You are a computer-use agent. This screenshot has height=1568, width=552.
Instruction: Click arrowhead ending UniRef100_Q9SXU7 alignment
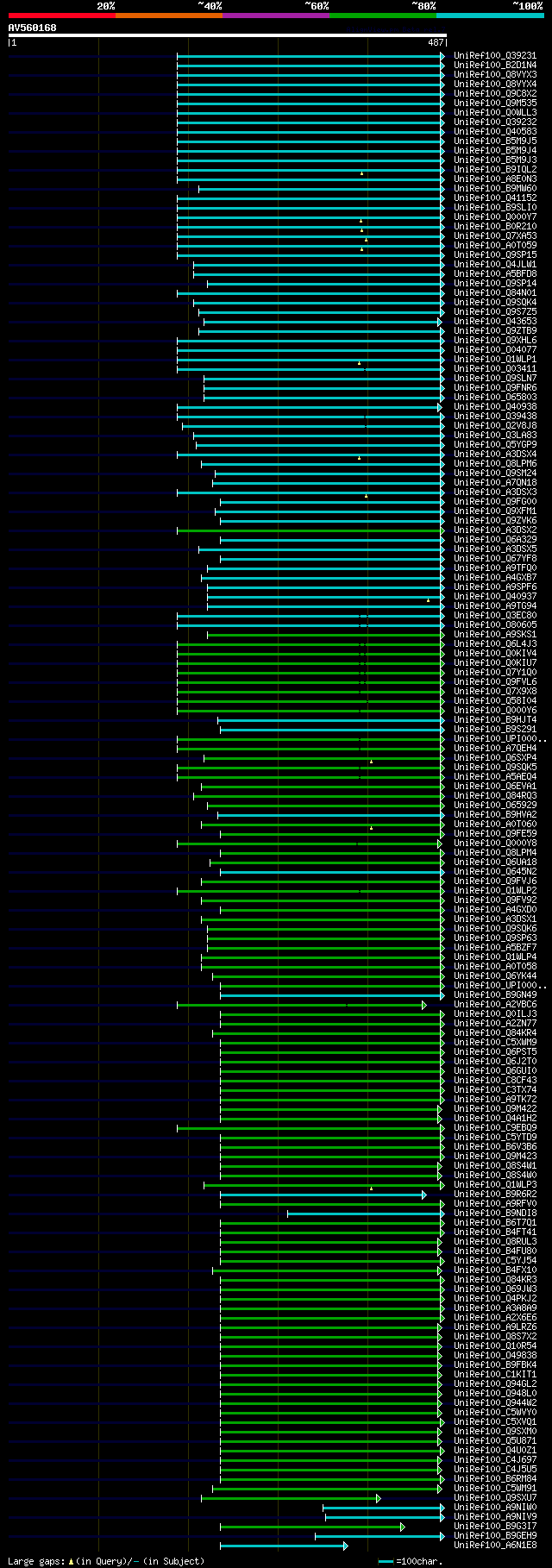[378, 1498]
